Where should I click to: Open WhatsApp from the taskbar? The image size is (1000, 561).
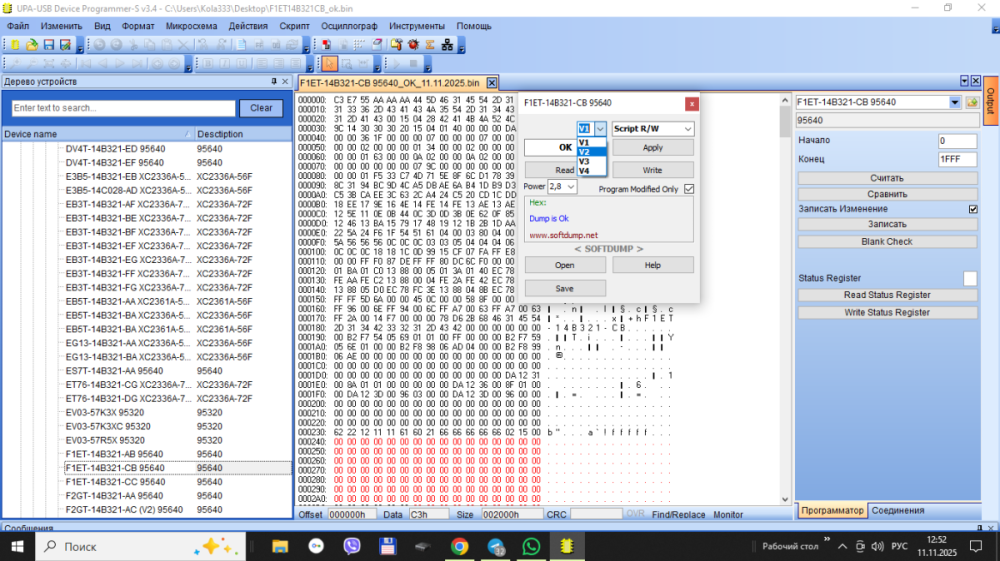[x=531, y=546]
